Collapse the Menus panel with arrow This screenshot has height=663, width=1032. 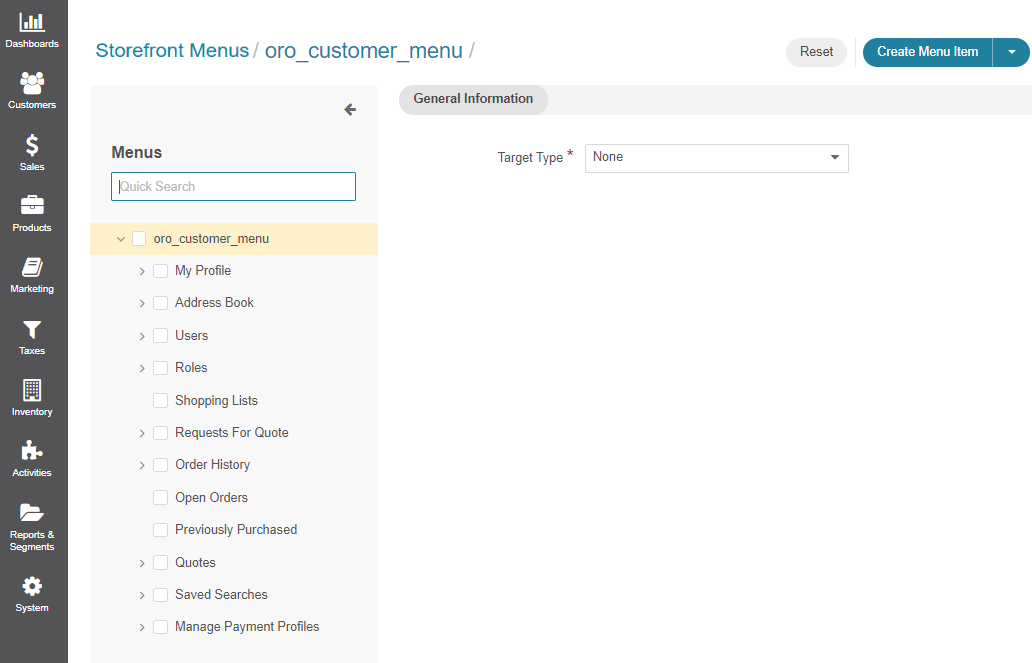click(x=350, y=110)
